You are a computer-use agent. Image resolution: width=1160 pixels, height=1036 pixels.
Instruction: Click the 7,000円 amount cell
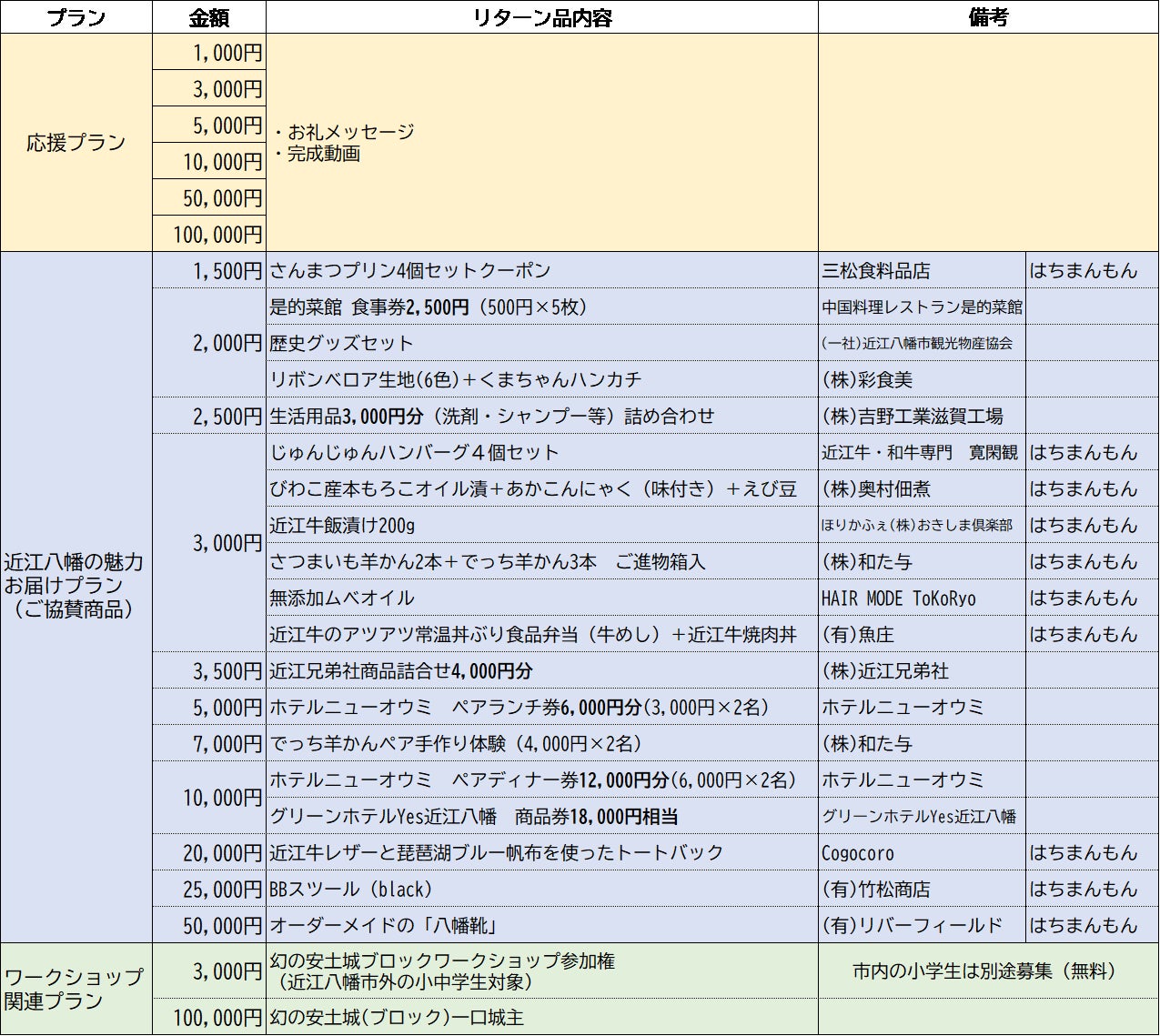pos(227,744)
